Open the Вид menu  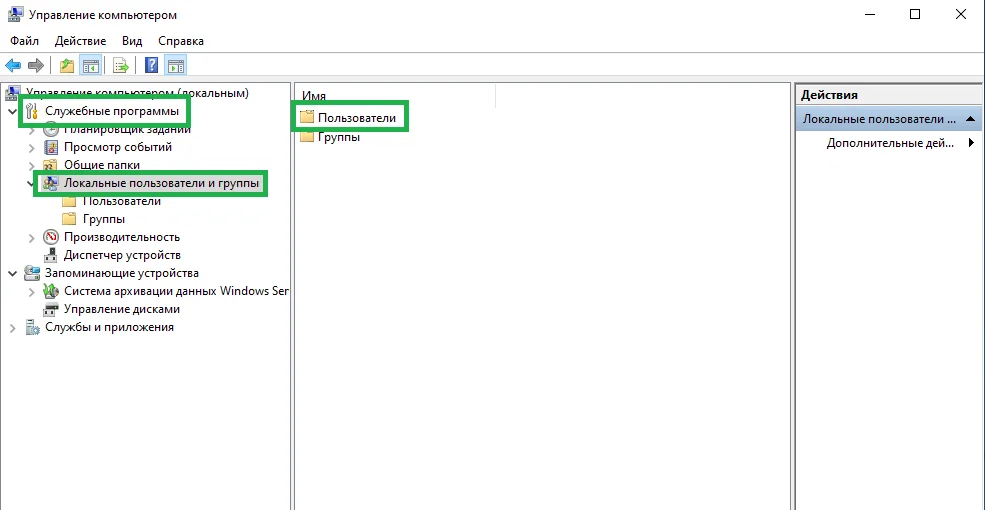point(132,41)
